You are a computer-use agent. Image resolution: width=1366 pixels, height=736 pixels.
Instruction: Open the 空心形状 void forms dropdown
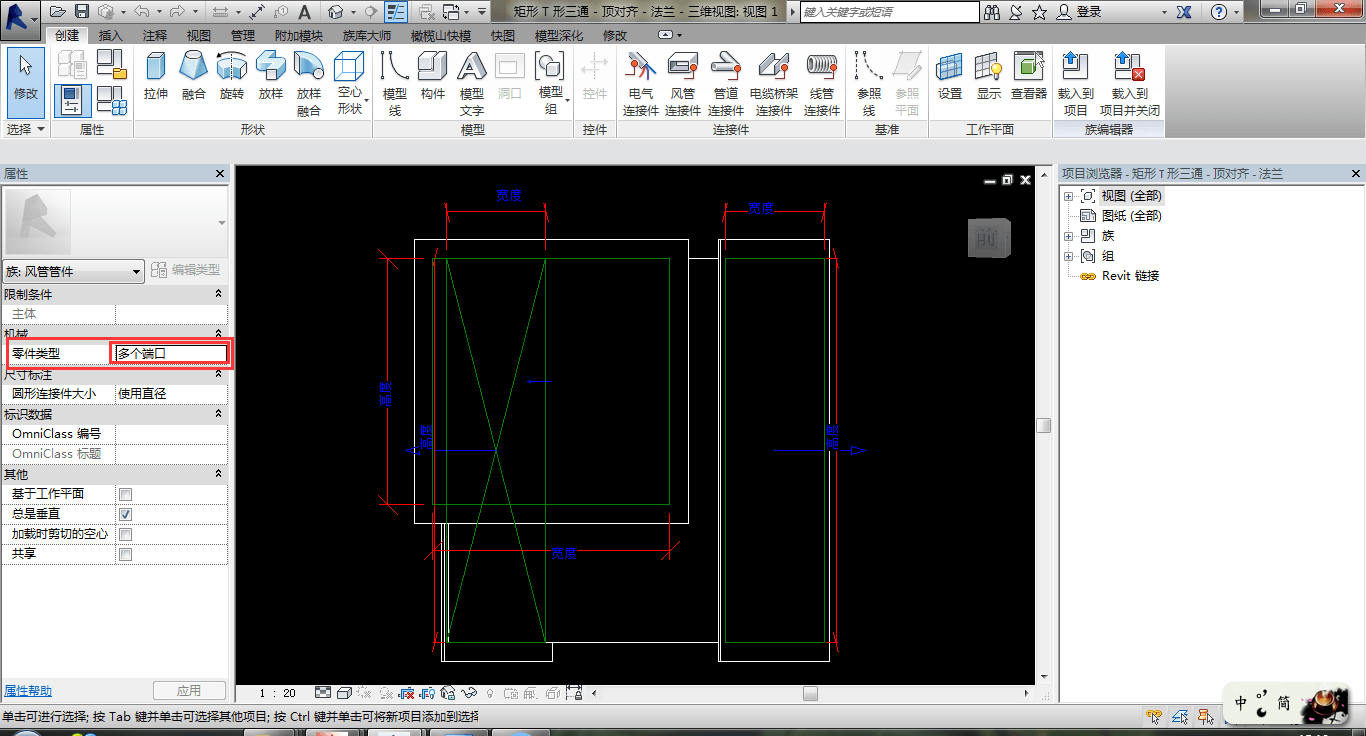[350, 84]
